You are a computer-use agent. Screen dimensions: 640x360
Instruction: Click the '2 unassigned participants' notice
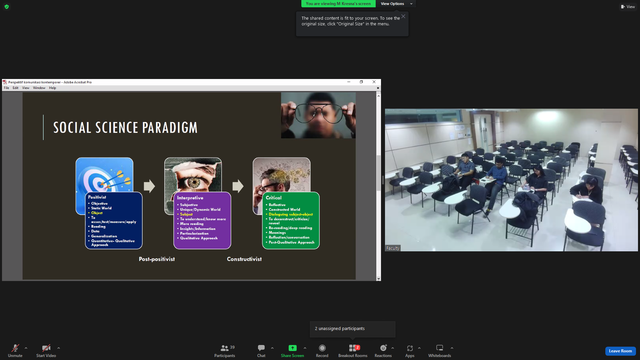click(353, 329)
